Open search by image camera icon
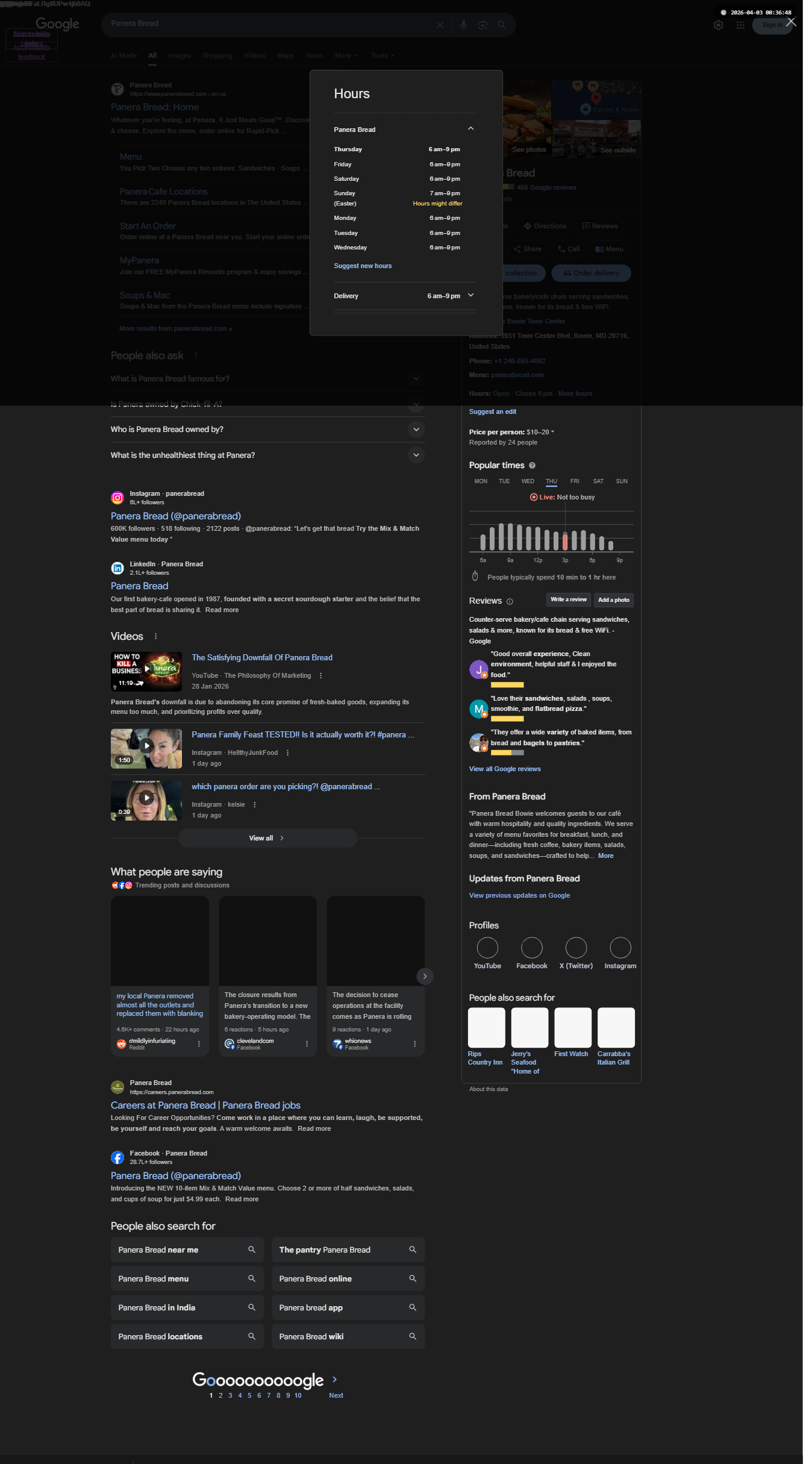Viewport: 812px width, 1464px height. click(x=483, y=25)
